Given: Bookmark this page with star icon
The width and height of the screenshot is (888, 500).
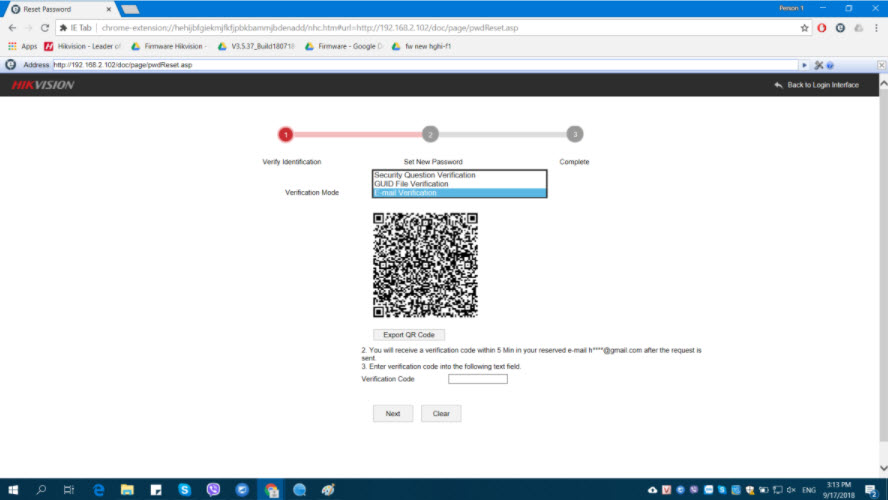Looking at the screenshot, I should [804, 28].
